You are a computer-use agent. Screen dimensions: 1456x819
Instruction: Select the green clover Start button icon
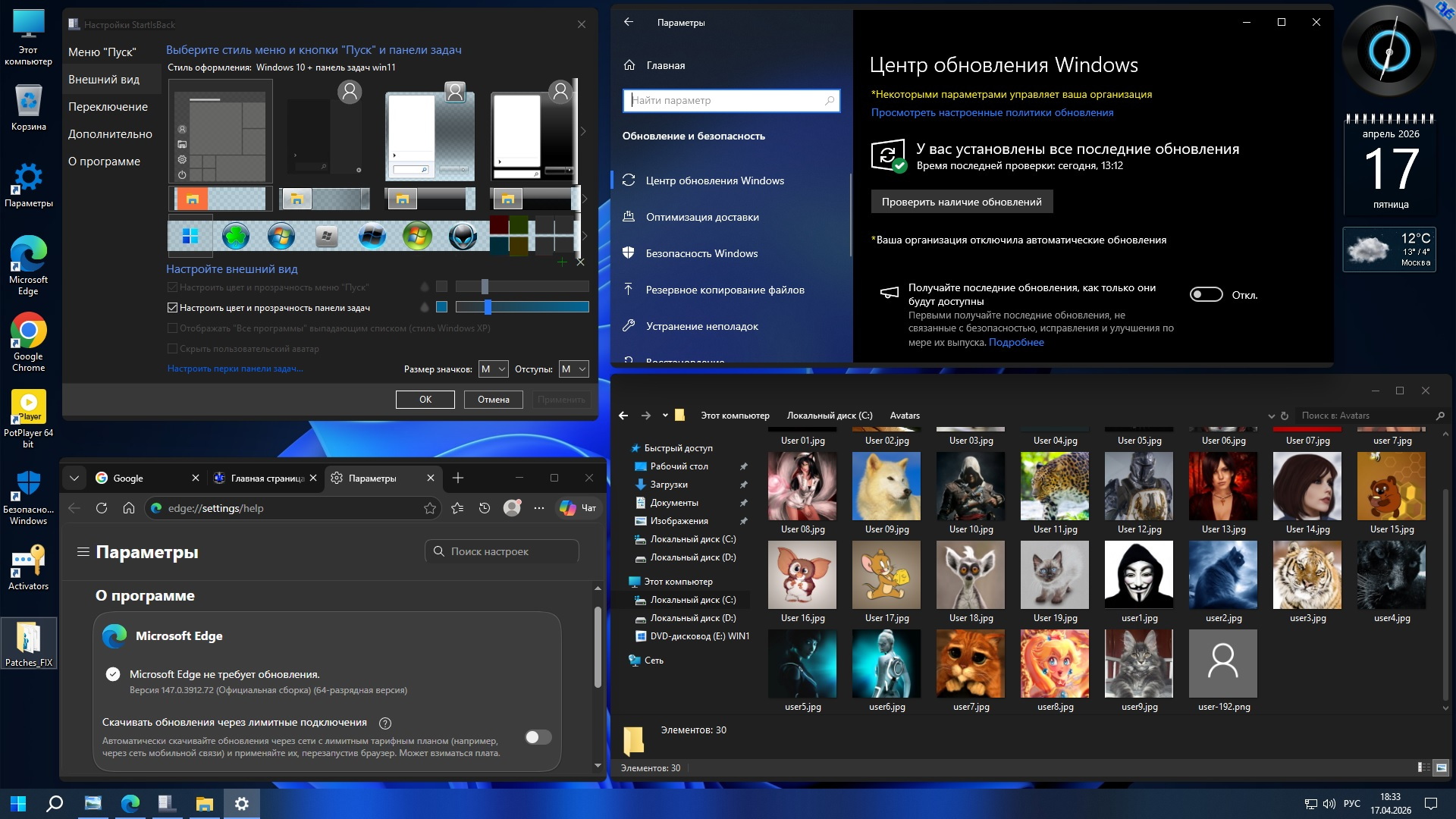236,237
